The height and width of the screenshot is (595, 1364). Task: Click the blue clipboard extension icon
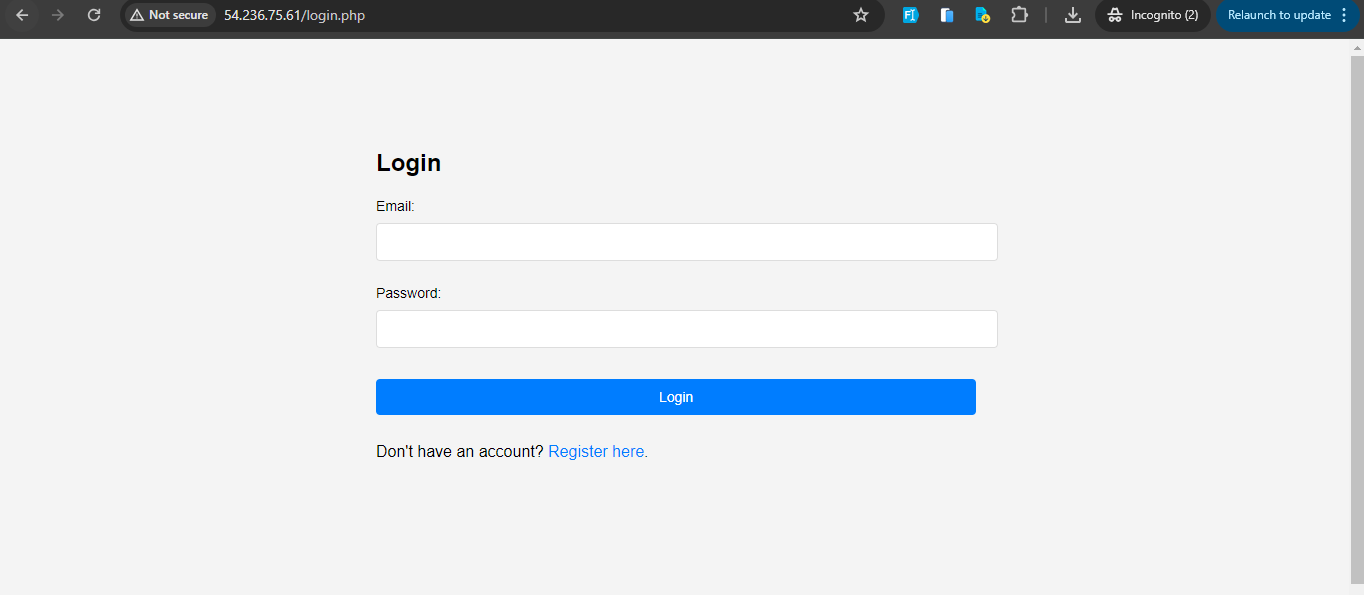click(946, 15)
